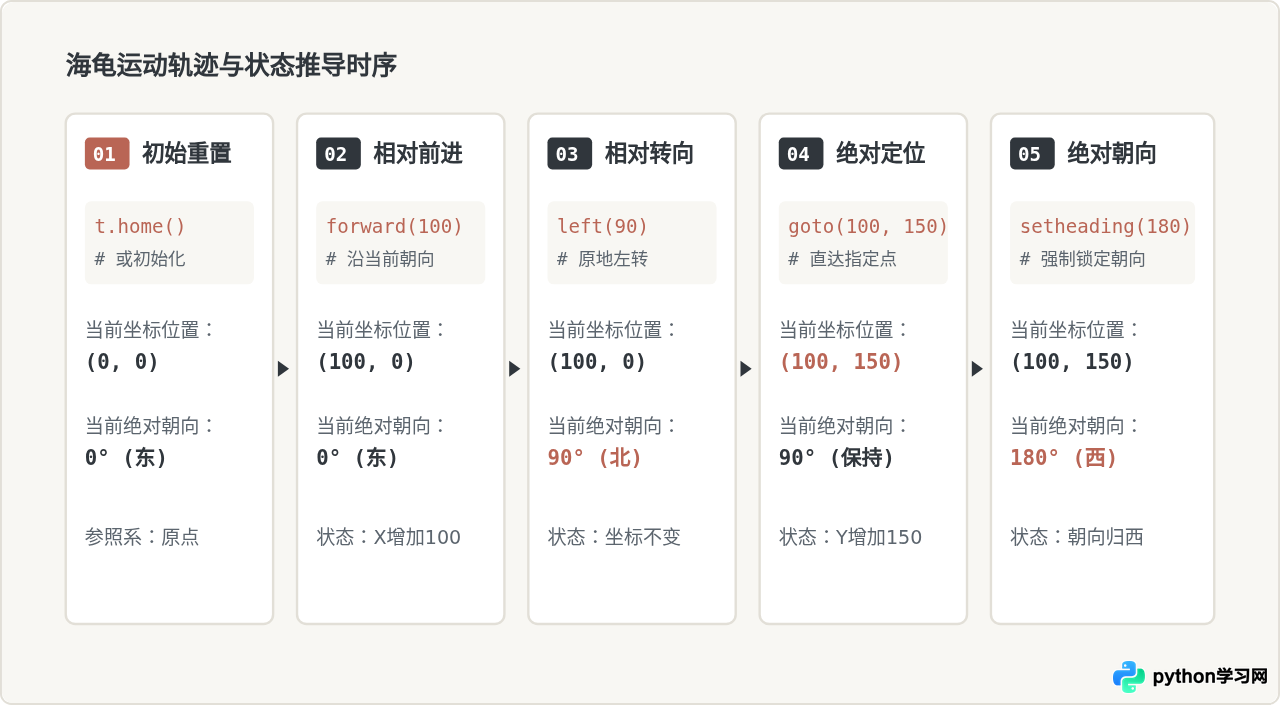Screen dimensions: 1280x706
Task: Click the left(90) code text
Action: tap(603, 226)
